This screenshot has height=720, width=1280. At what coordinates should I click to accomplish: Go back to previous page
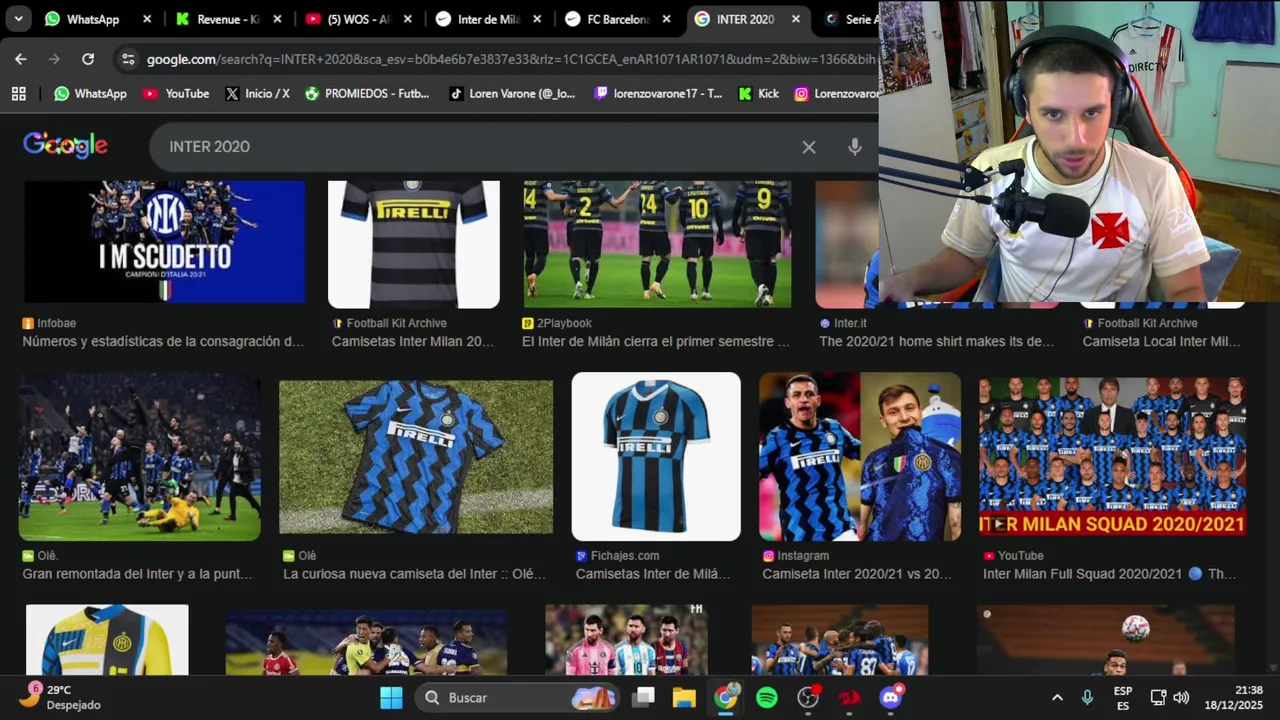(21, 59)
